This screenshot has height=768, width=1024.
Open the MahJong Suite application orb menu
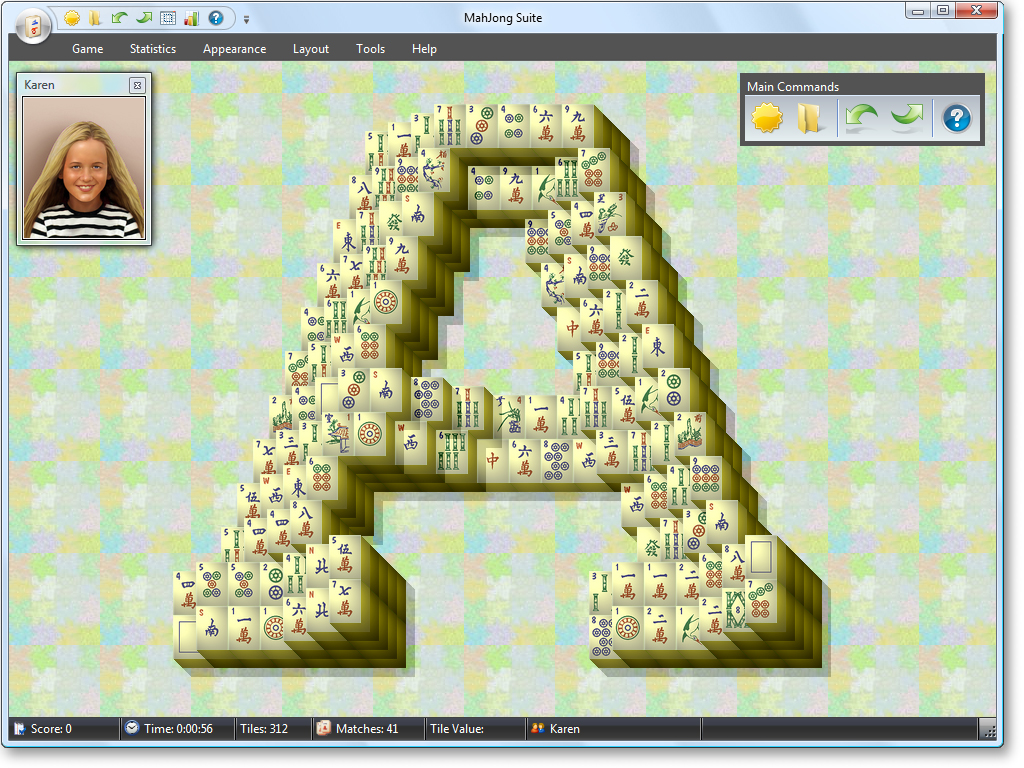tap(33, 26)
